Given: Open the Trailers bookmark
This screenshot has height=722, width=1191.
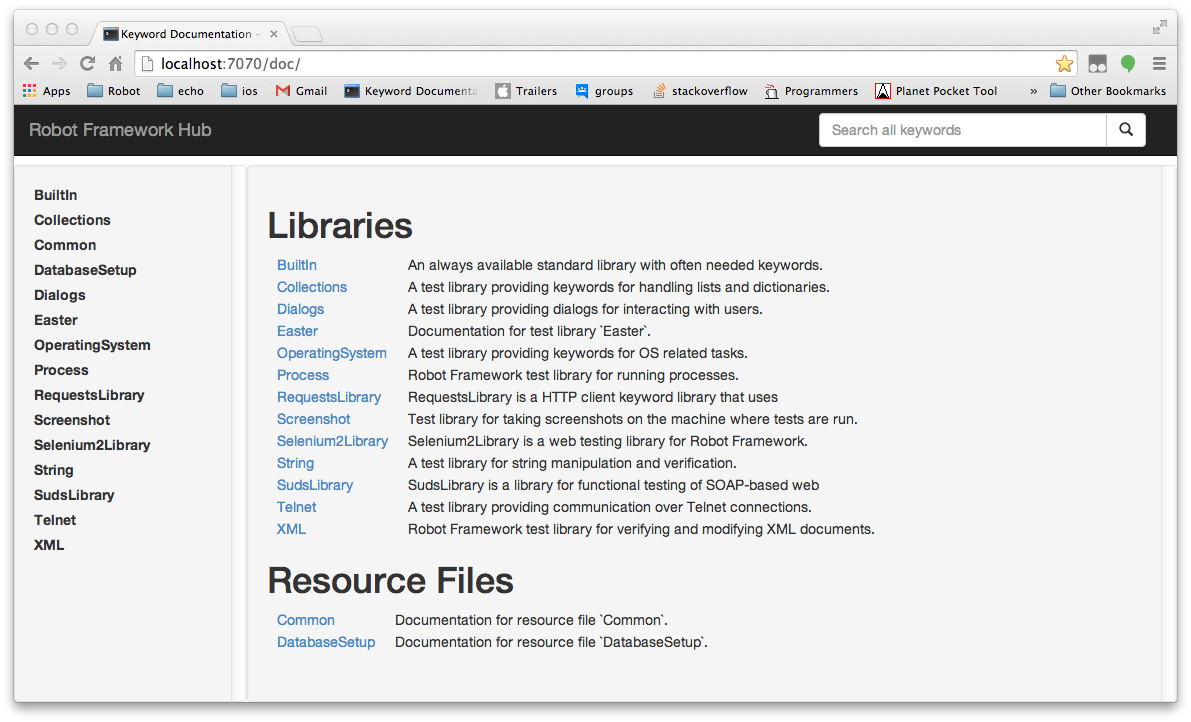Looking at the screenshot, I should pyautogui.click(x=526, y=91).
